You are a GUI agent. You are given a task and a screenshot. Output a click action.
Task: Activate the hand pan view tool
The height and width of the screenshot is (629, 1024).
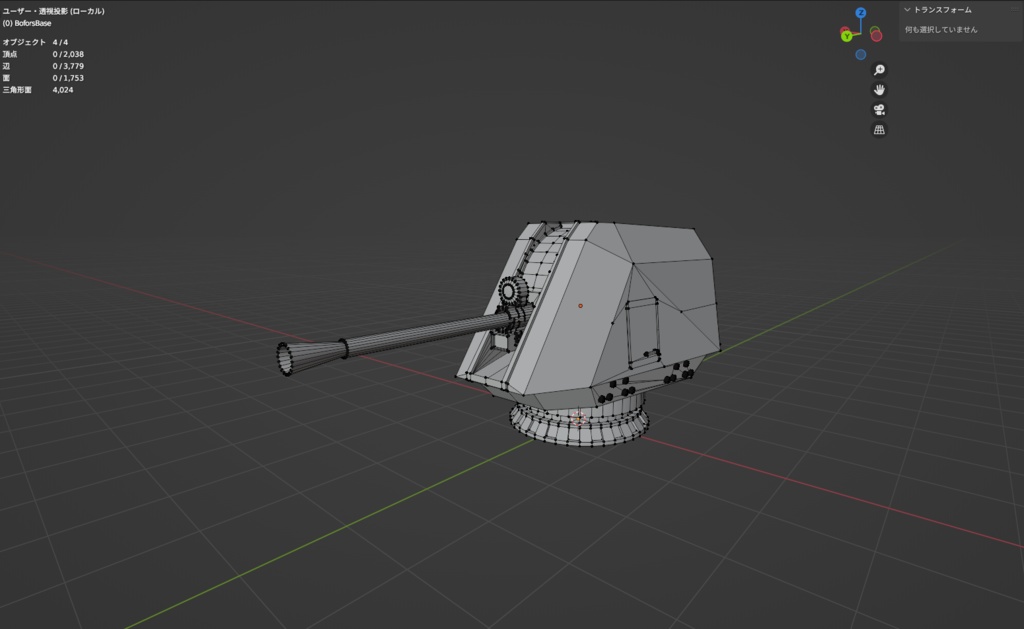(879, 91)
